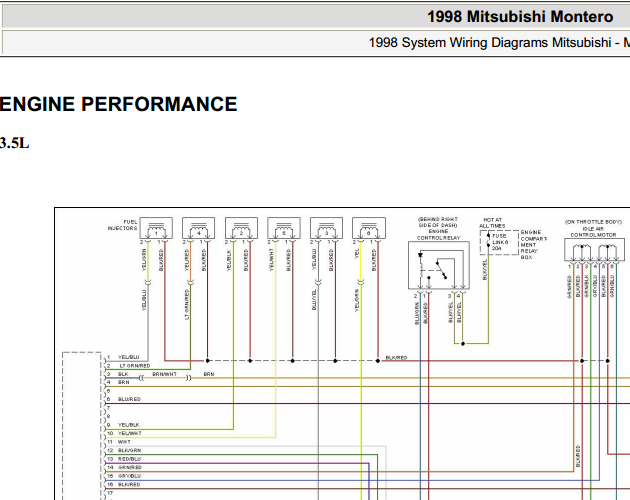Image resolution: width=630 pixels, height=500 pixels.
Task: Click fuel injector number 5 symbol
Action: click(x=284, y=228)
